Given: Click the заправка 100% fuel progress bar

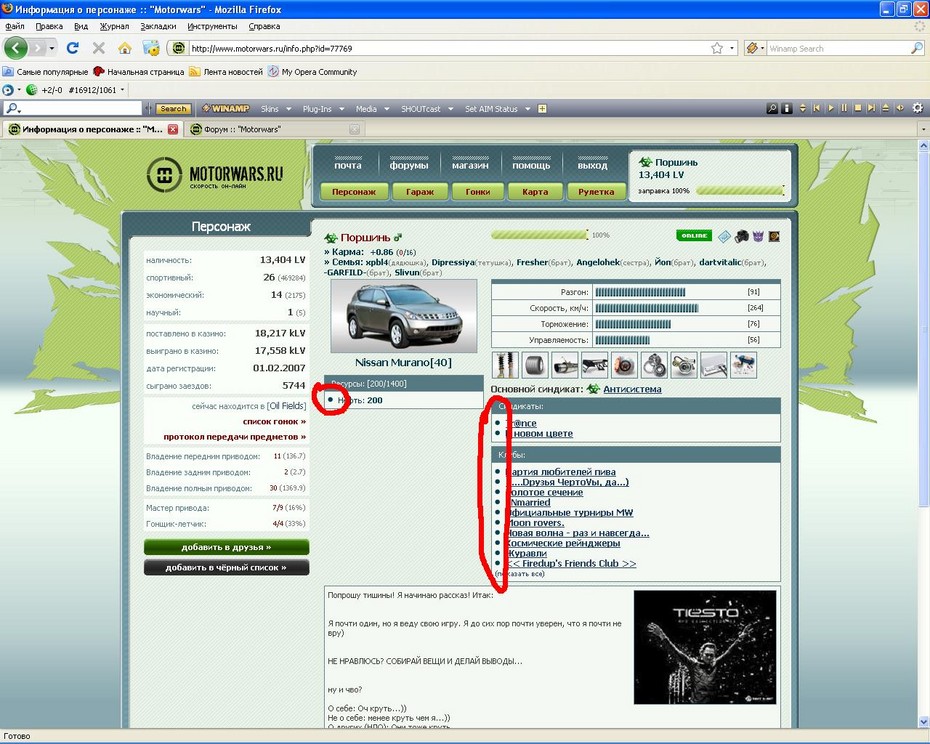Looking at the screenshot, I should [740, 190].
